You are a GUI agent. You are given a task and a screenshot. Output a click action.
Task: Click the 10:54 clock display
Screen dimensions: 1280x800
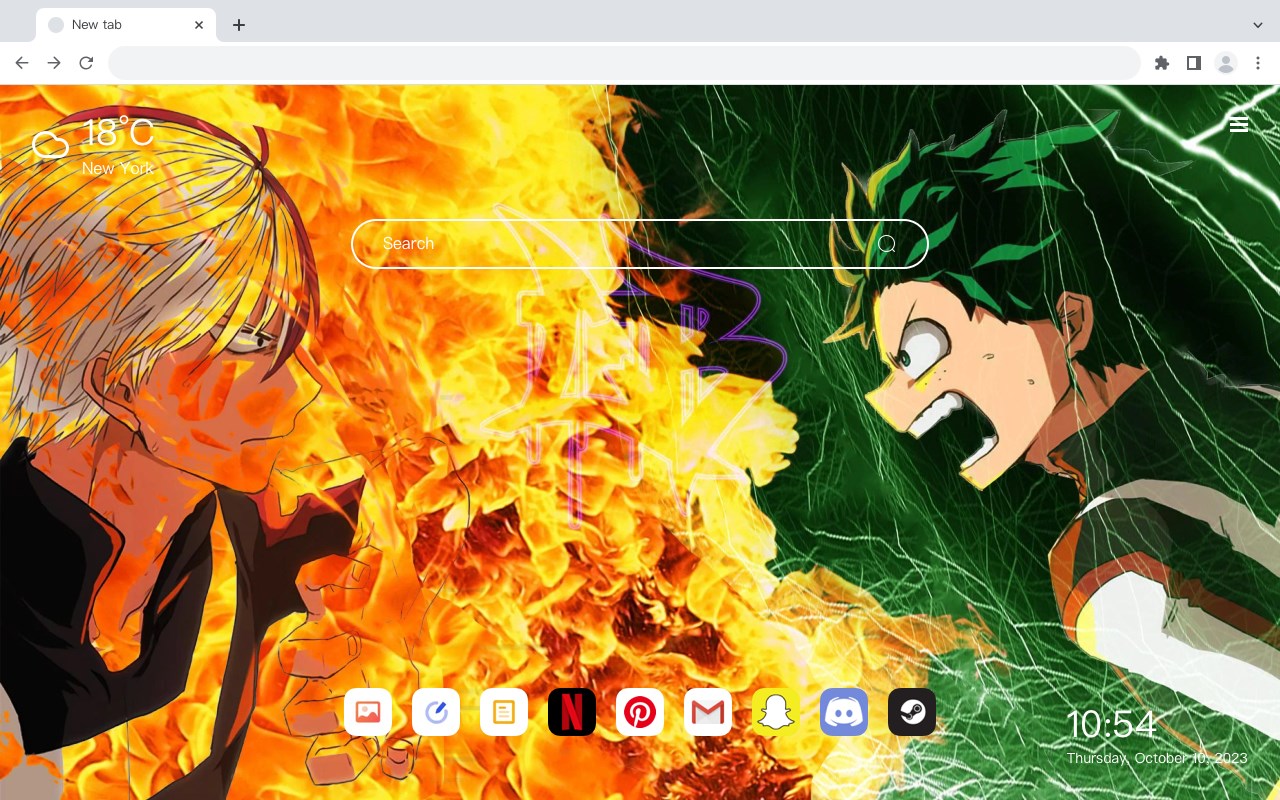click(1111, 725)
